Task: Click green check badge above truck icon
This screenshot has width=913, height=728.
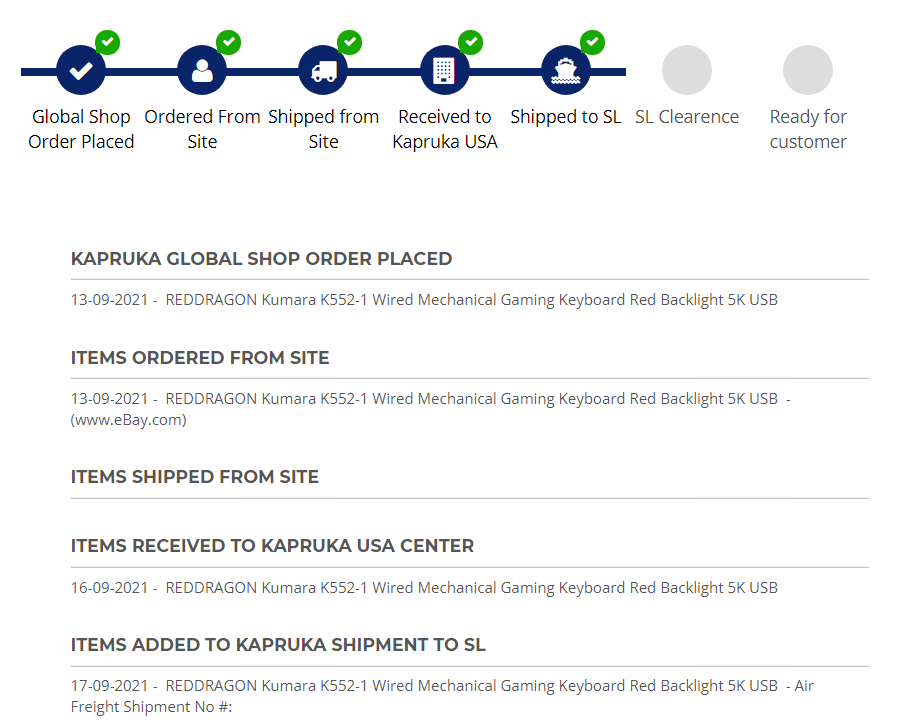Action: click(x=350, y=43)
